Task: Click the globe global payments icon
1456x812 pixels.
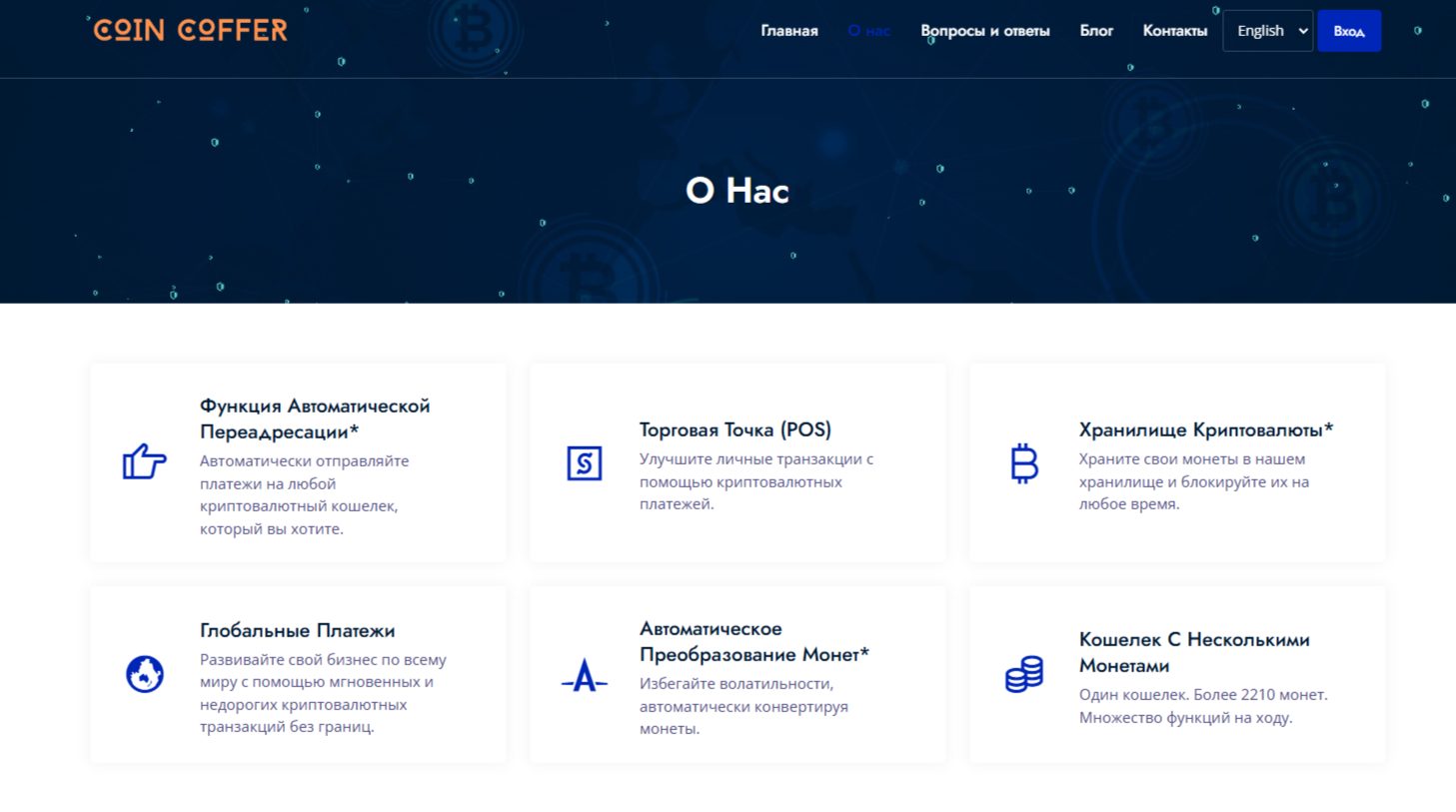Action: [x=145, y=674]
